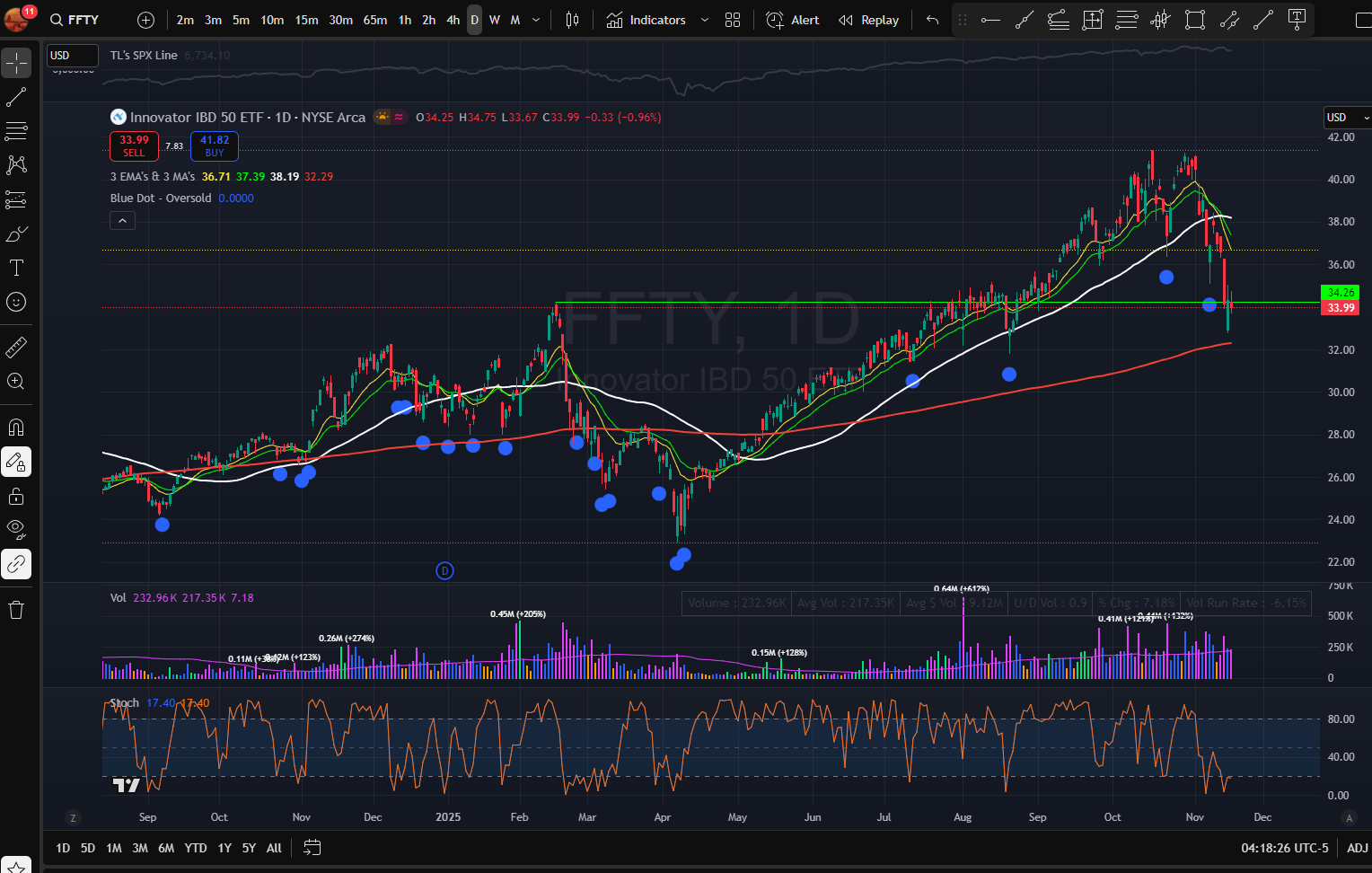Remove drawings with the trash icon

point(16,610)
